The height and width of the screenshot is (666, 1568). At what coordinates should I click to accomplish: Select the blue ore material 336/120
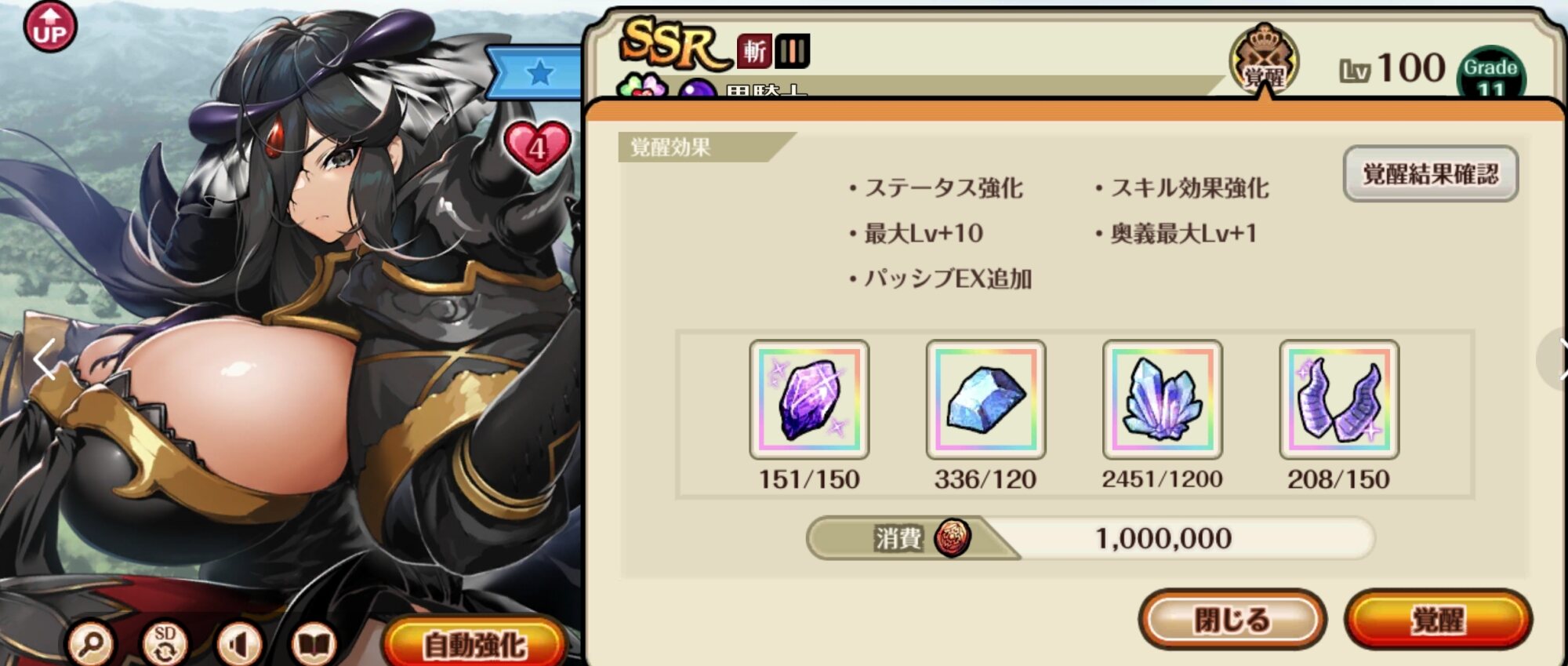coord(985,399)
